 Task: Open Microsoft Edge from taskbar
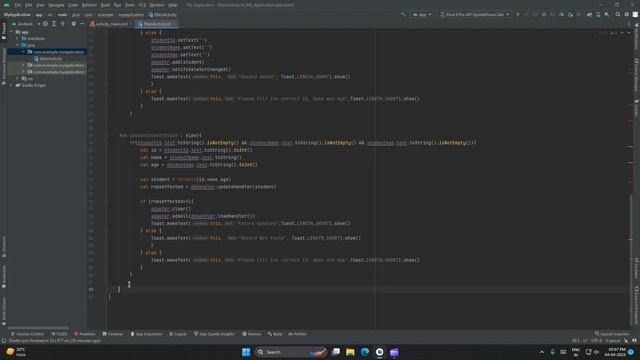[365, 352]
